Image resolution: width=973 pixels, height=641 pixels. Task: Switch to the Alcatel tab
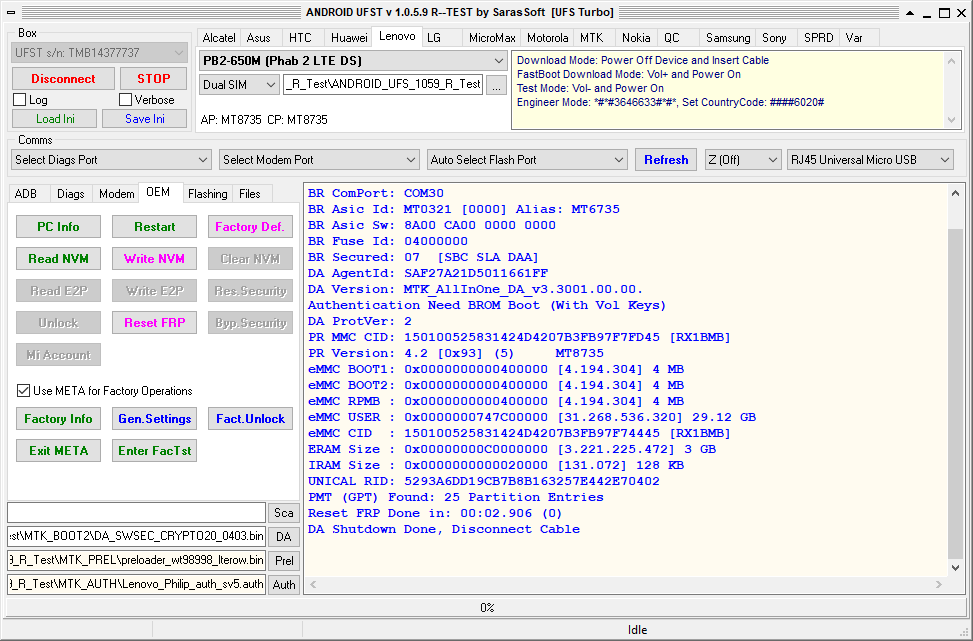click(x=219, y=38)
